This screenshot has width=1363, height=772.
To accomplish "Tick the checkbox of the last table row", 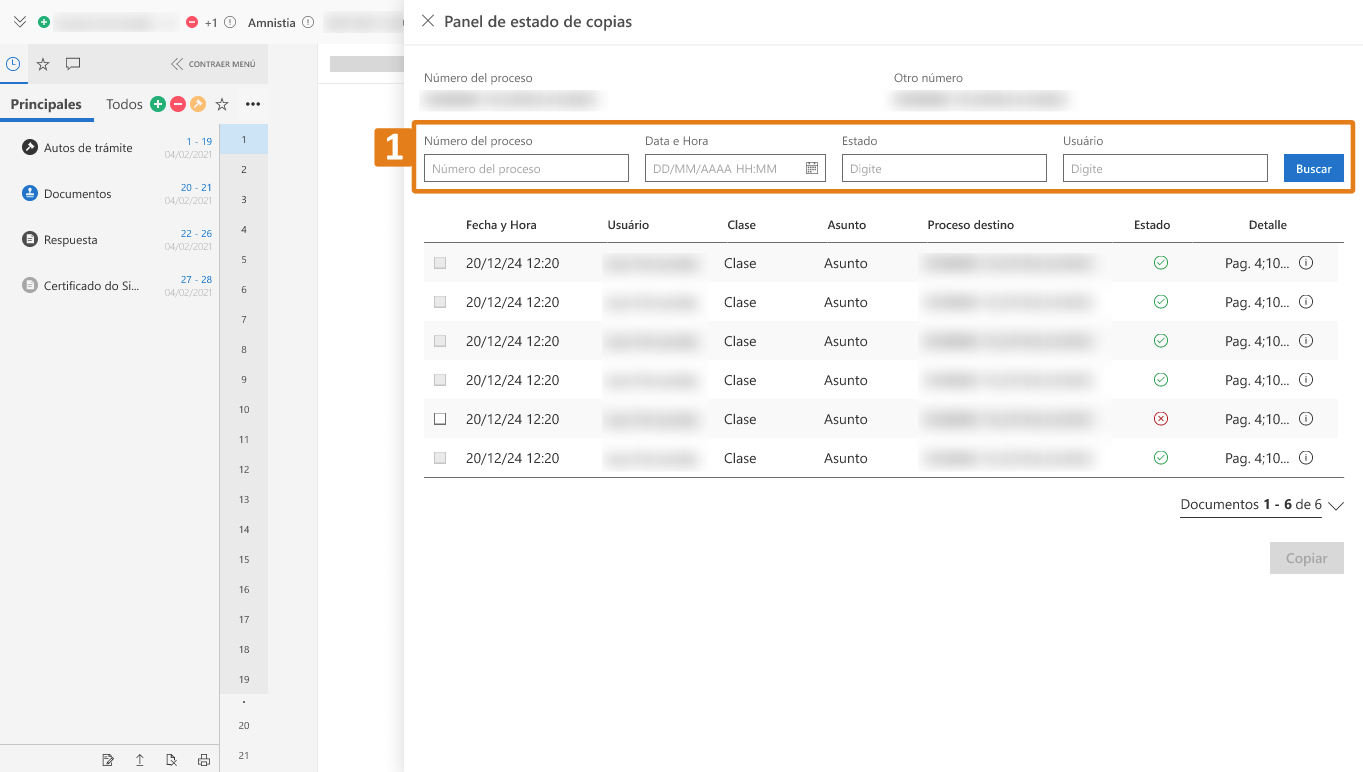I will click(440, 458).
